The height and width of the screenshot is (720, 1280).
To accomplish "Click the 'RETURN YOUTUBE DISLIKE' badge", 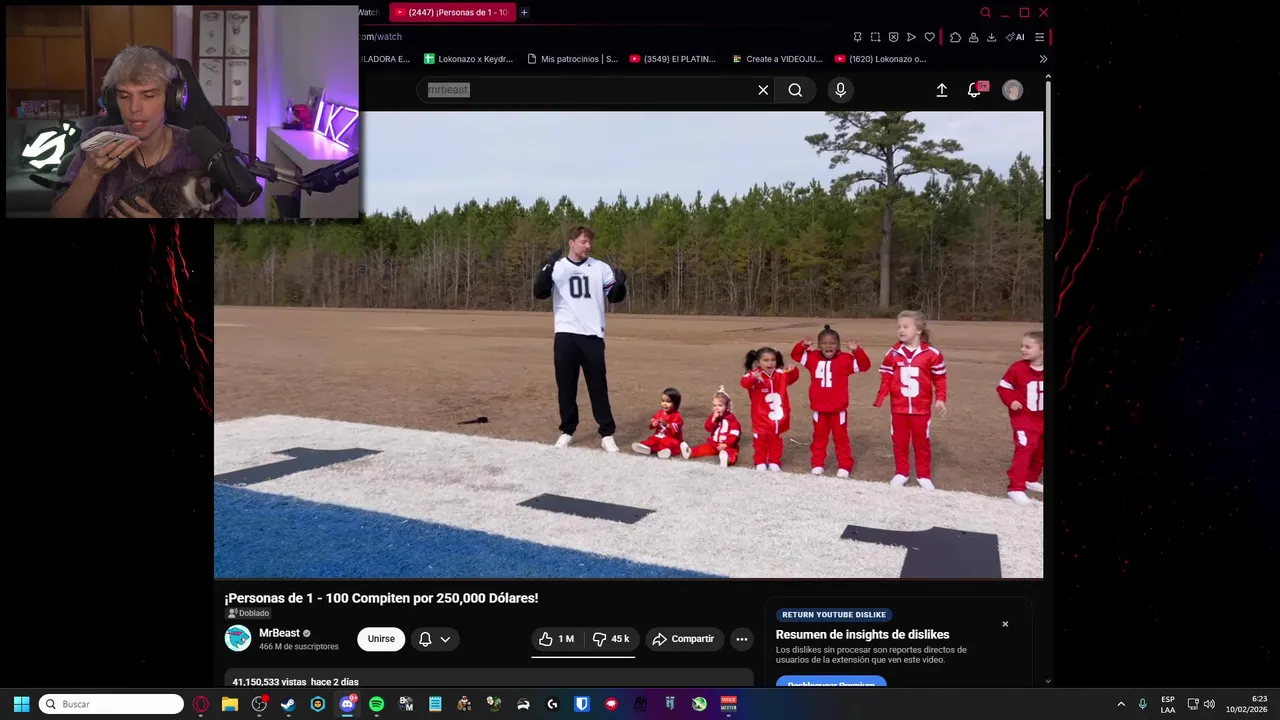I will click(x=834, y=615).
